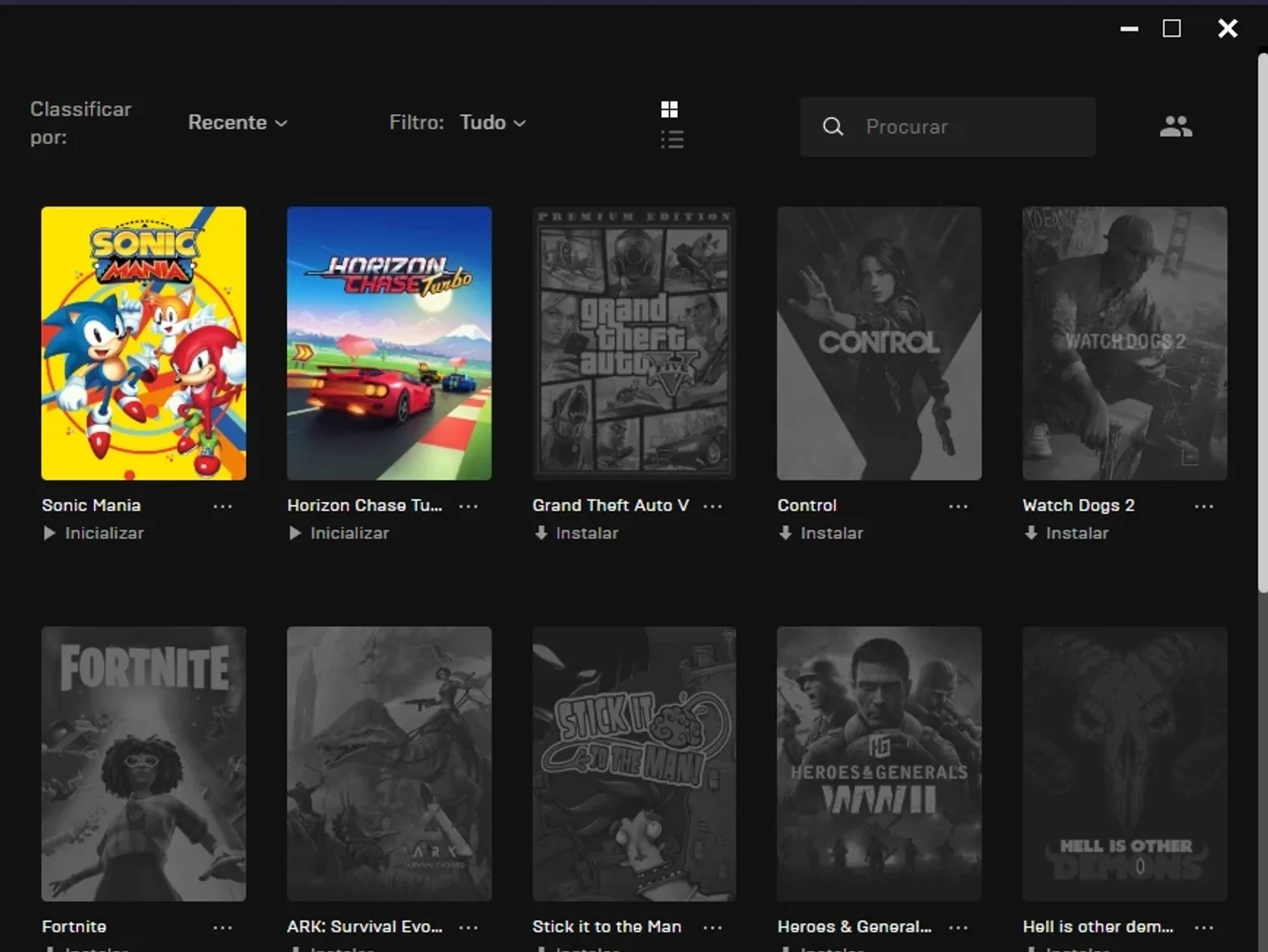Open options menu for Sonic Mania
1268x952 pixels.
pyautogui.click(x=223, y=506)
